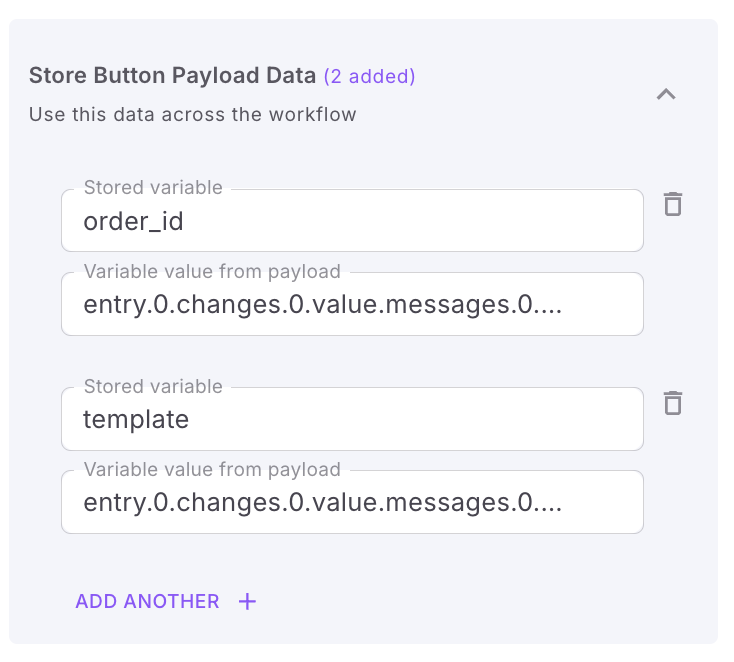Screen dimensions: 734x662
Task: Click the order_id text in first field
Action: tap(133, 222)
